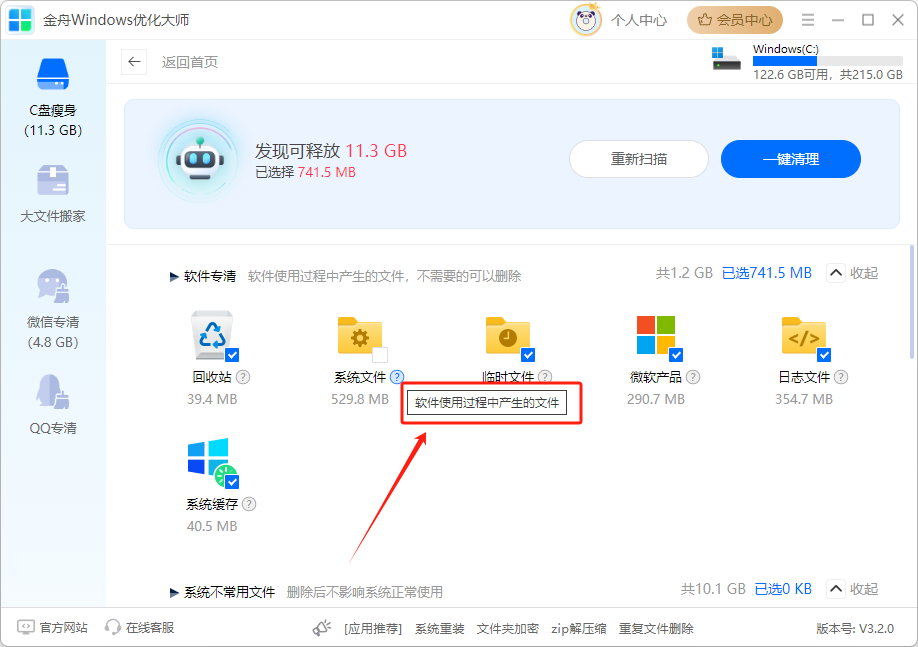This screenshot has width=918, height=647.
Task: Open the 重复文件删除 recommended app
Action: pos(656,629)
